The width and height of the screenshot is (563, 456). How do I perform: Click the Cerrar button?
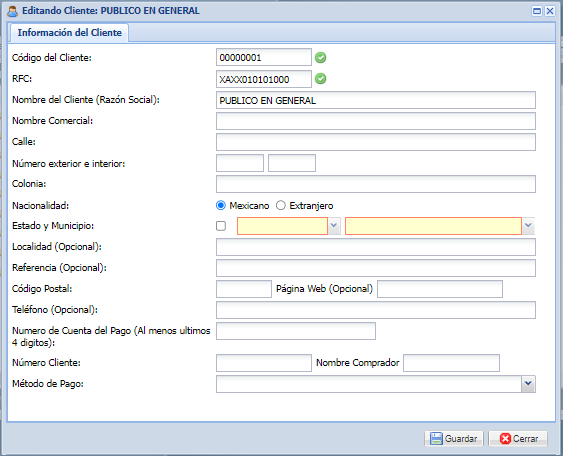[518, 438]
